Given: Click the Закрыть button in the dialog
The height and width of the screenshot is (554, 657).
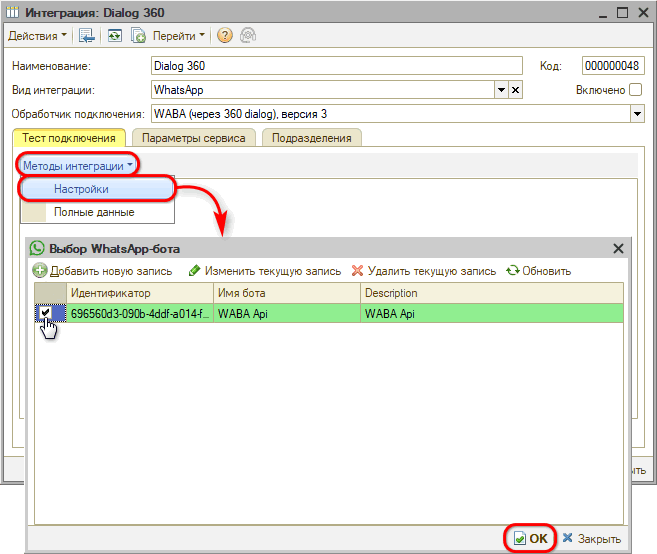Looking at the screenshot, I should click(591, 538).
